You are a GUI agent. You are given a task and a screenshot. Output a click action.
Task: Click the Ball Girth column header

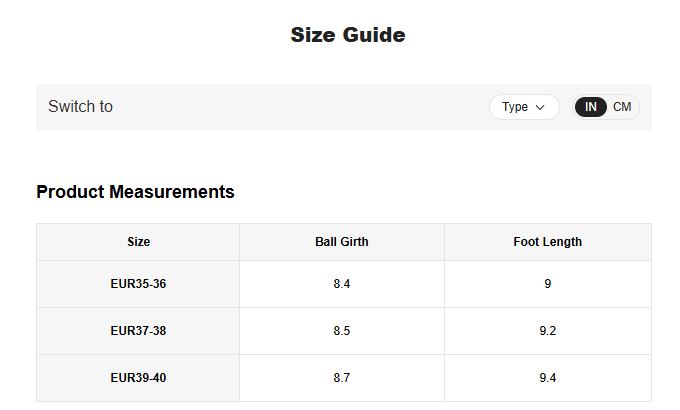tap(342, 242)
